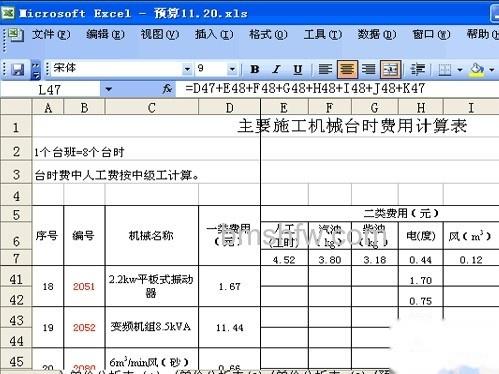This screenshot has width=499, height=374.
Task: Select column H header
Action: tap(421, 108)
